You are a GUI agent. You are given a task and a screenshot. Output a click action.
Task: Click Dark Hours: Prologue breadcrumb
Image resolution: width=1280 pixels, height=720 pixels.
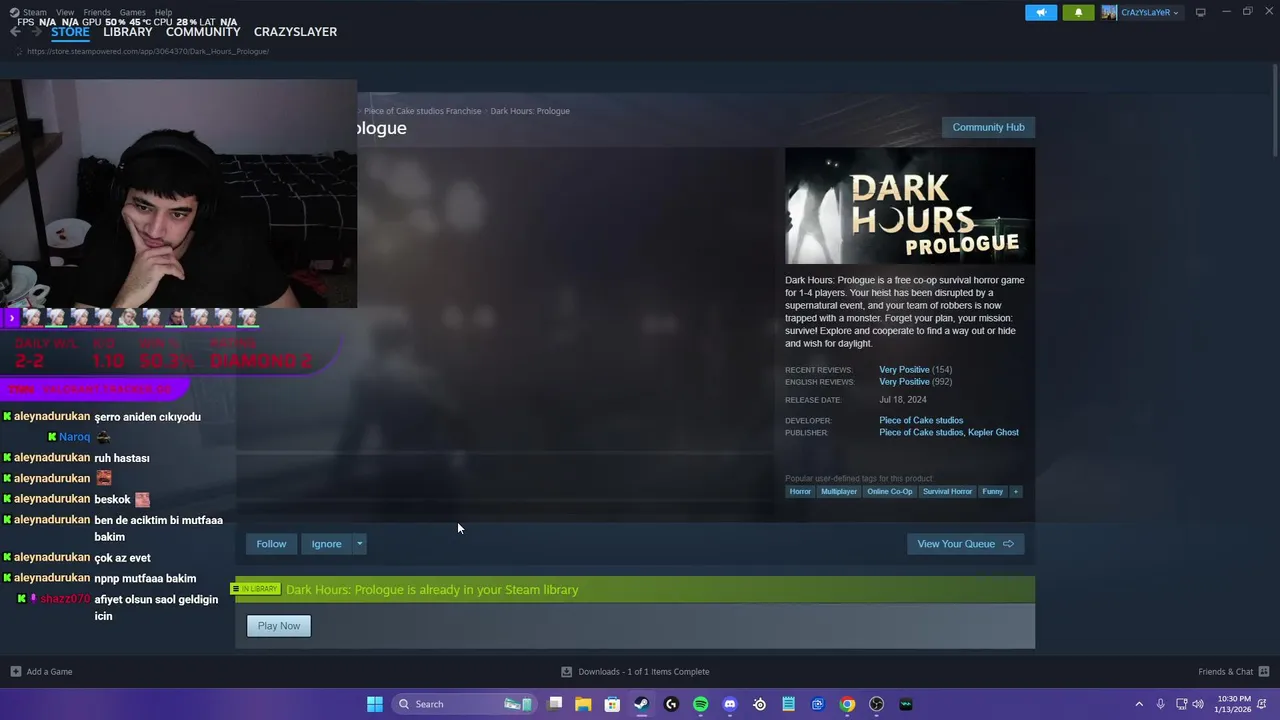pos(530,111)
